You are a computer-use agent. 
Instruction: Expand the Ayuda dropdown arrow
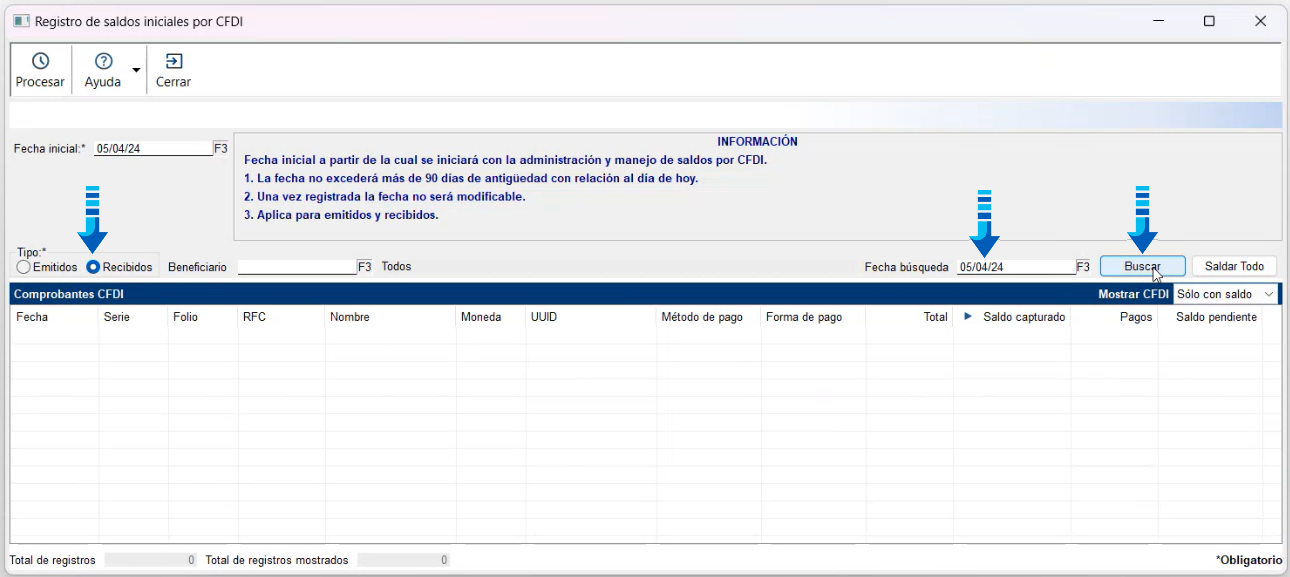[135, 70]
